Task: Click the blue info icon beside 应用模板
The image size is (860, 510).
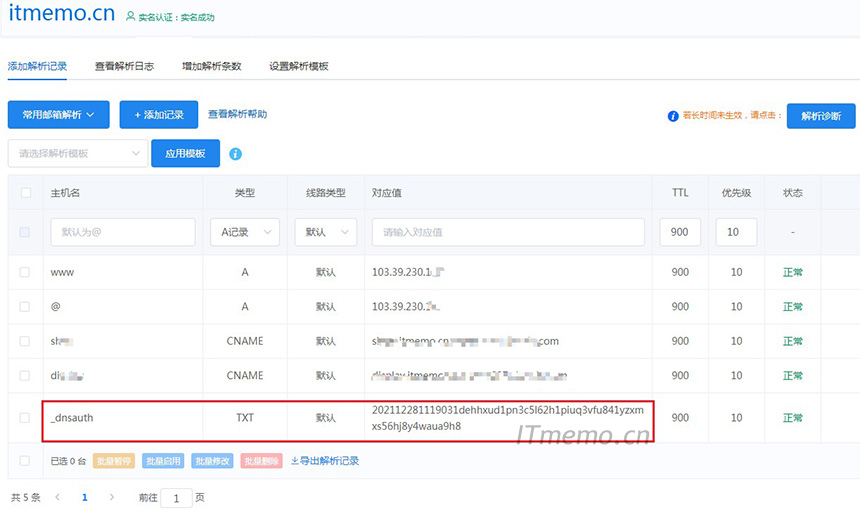Action: pyautogui.click(x=235, y=154)
